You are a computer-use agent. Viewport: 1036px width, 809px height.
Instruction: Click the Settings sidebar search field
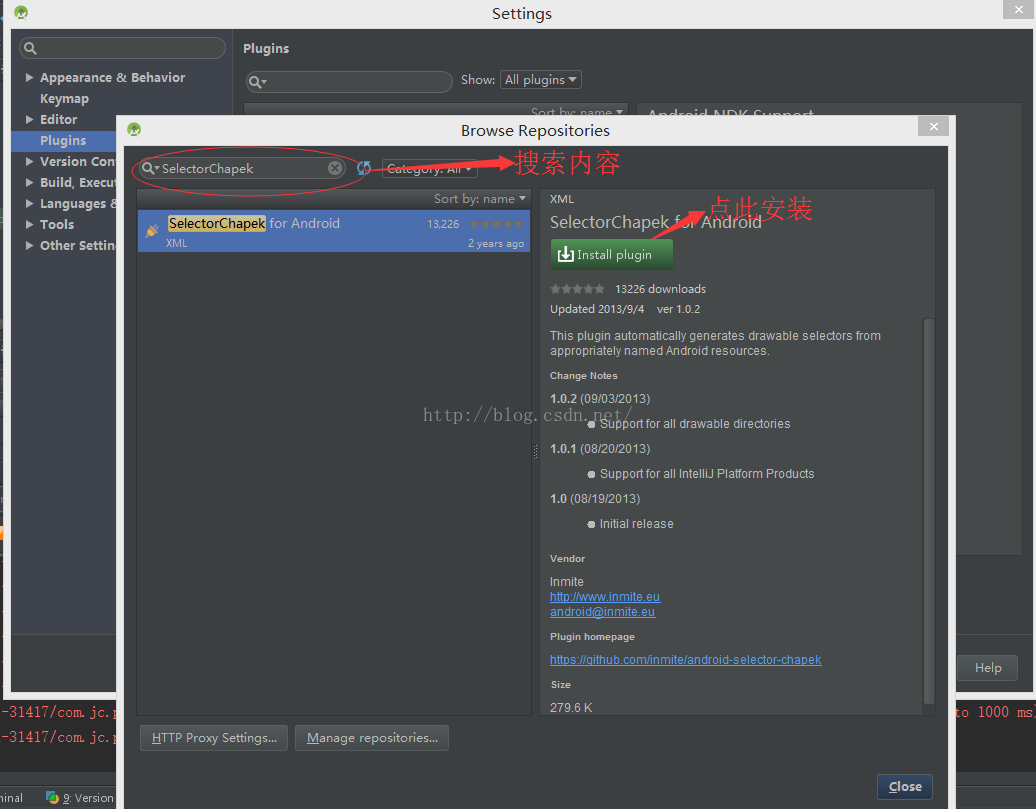(122, 48)
